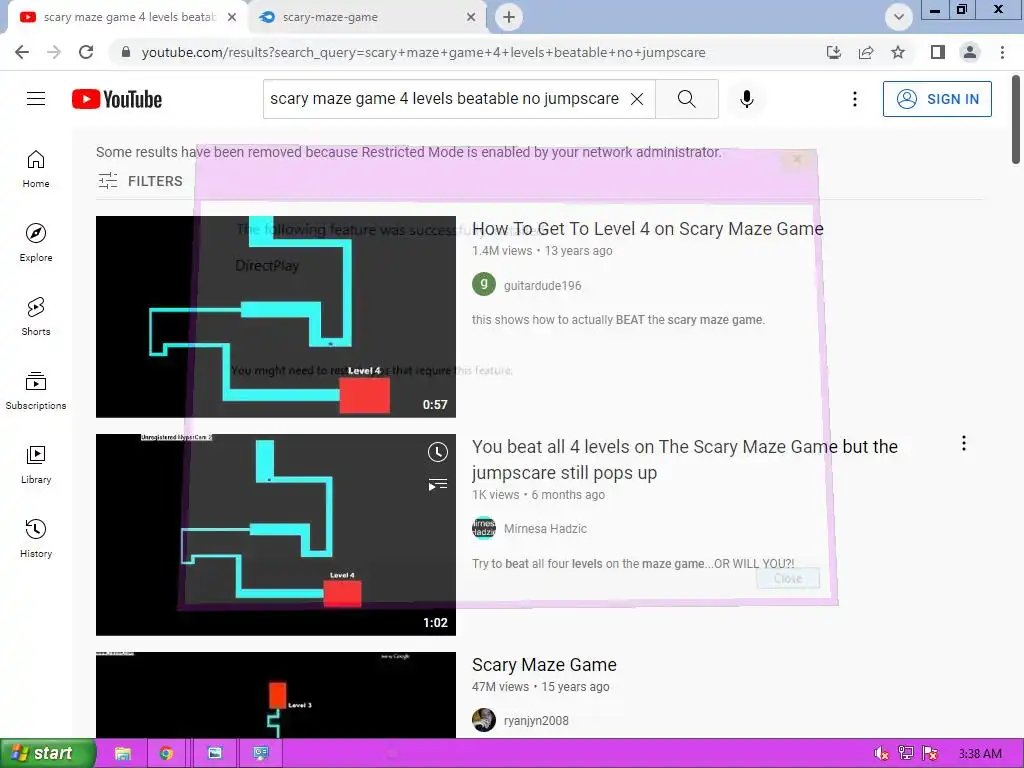Go forward with the browser forward arrow
Screen dimensions: 1024x768
54,52
